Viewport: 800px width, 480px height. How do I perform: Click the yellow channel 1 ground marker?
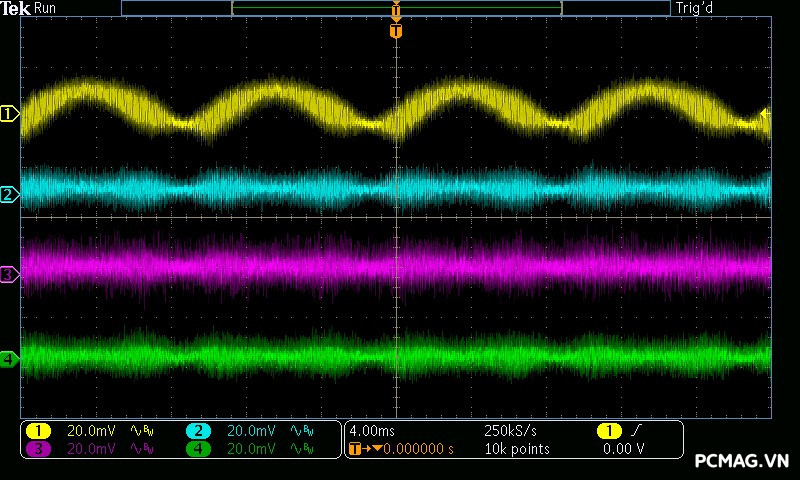[x=9, y=115]
